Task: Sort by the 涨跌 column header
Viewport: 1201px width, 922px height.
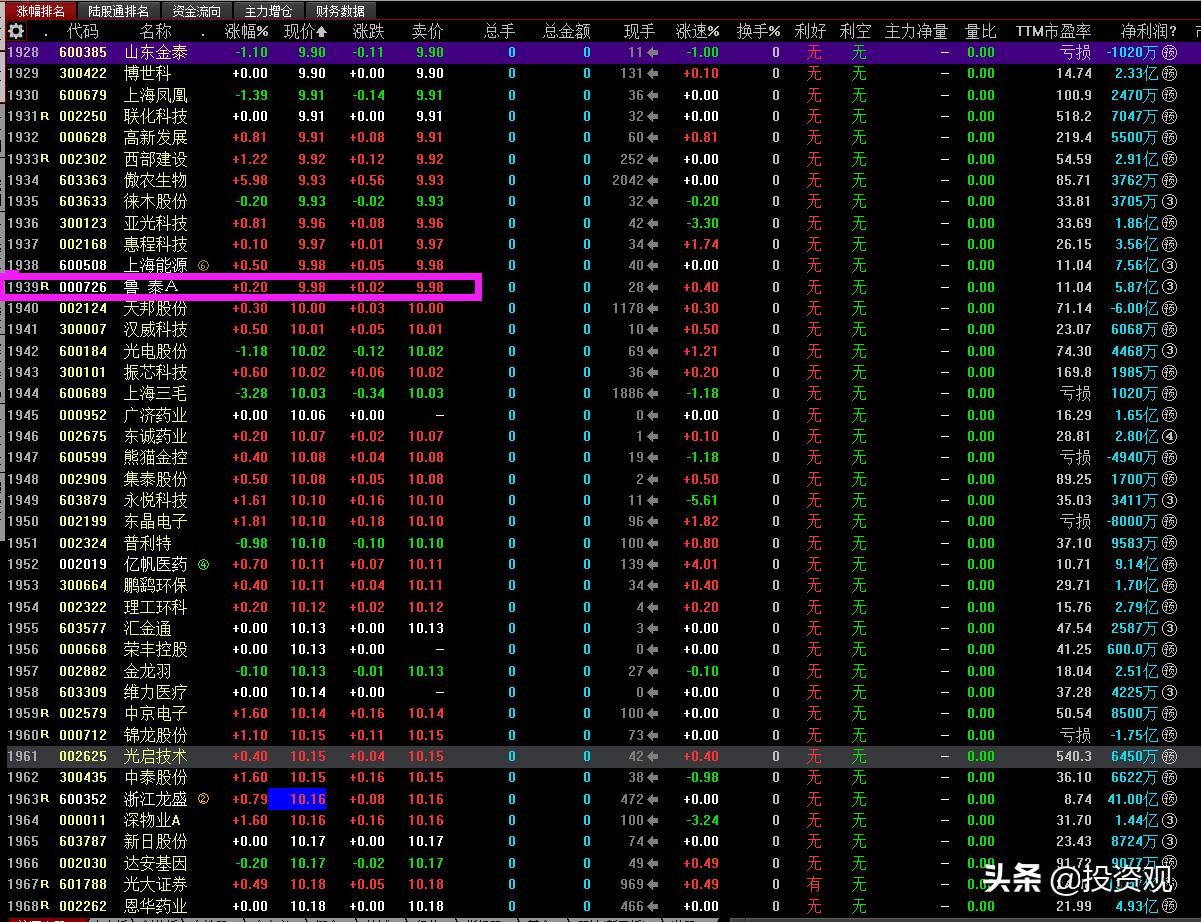Action: (x=368, y=32)
